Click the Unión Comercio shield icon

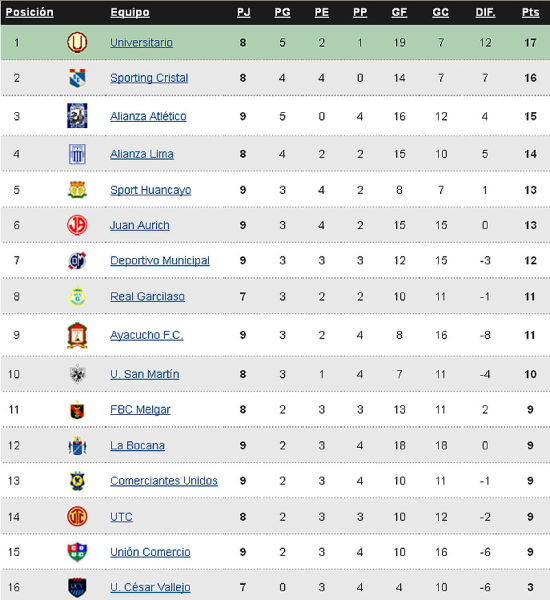[77, 552]
